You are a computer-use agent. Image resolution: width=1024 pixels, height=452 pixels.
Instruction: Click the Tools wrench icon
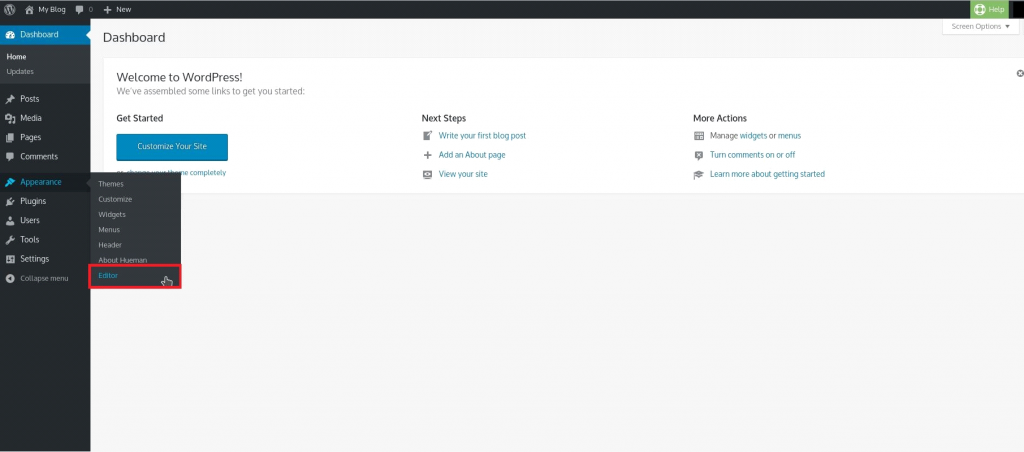(x=10, y=240)
